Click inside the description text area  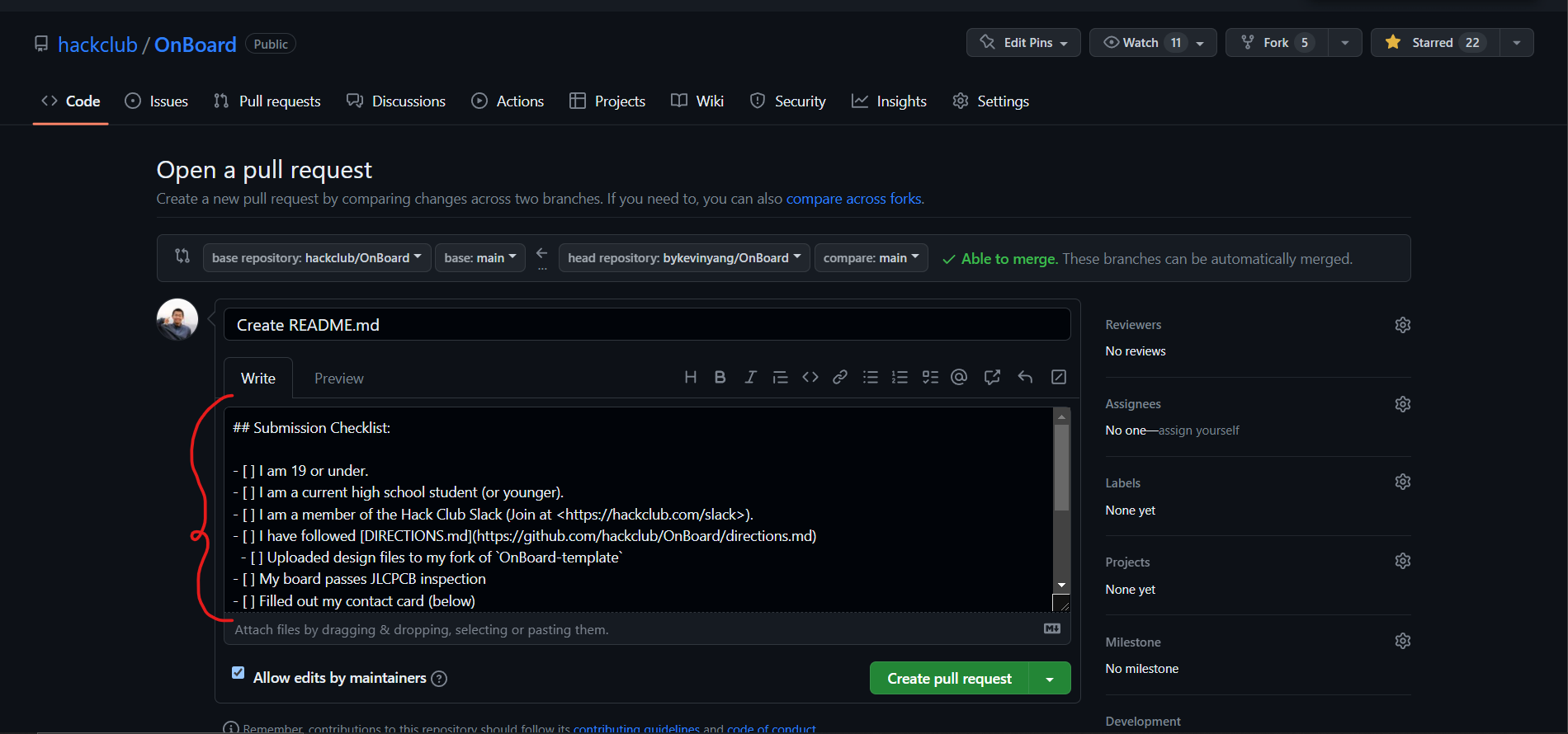coord(638,510)
